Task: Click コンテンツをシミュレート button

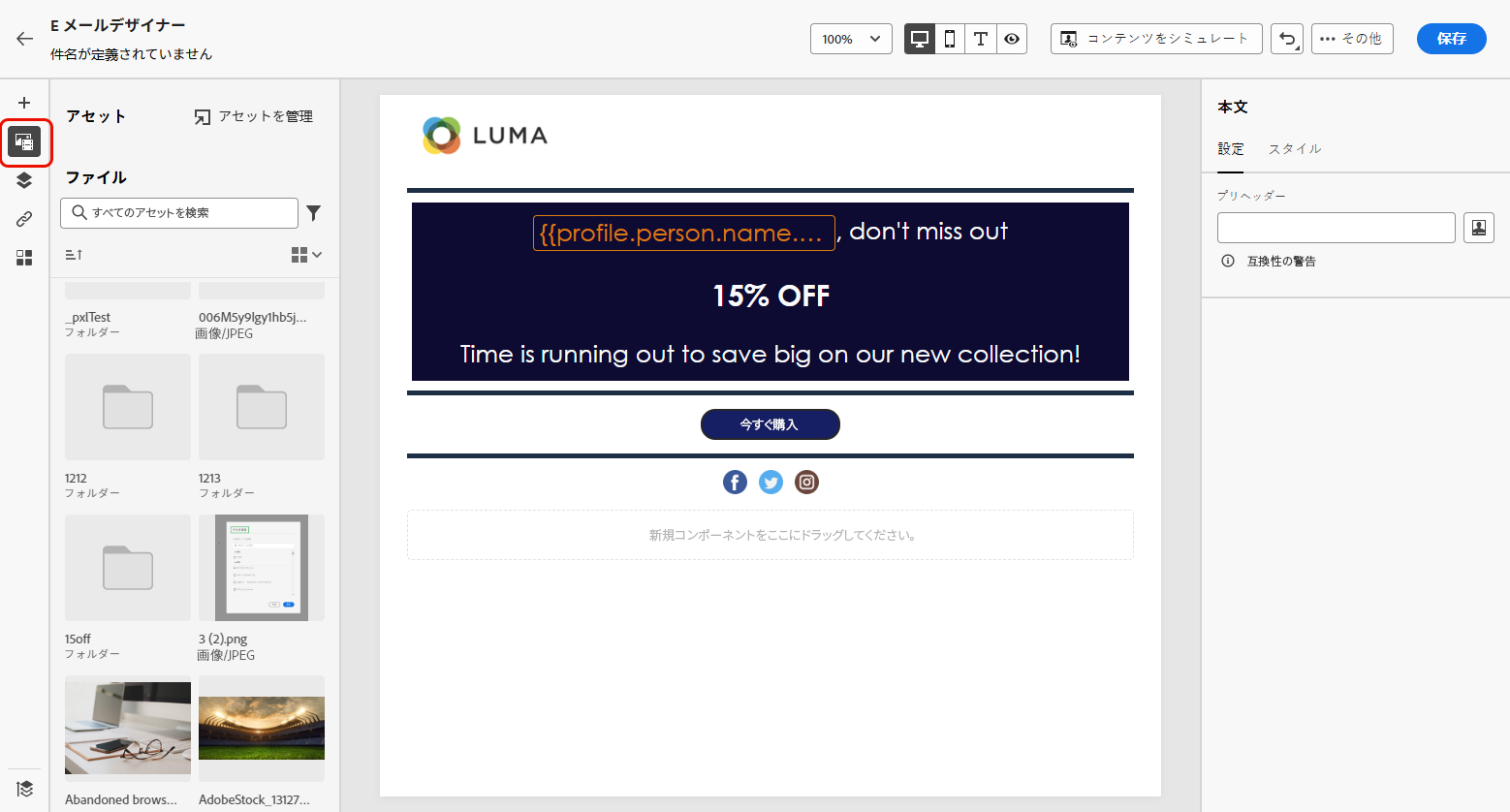Action: coord(1155,39)
